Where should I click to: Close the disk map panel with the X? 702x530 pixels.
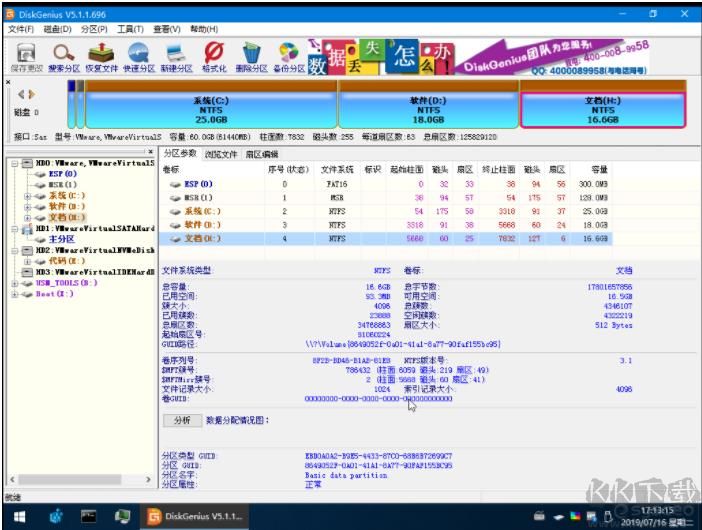tap(8, 82)
